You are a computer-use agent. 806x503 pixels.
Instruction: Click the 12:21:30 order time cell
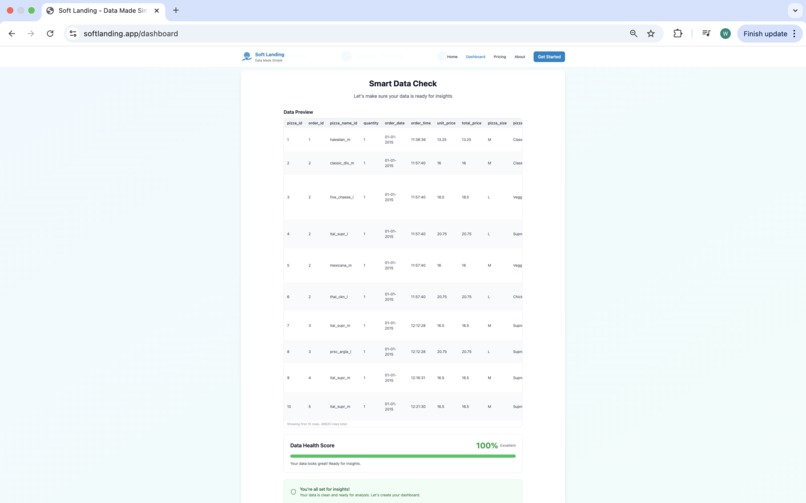point(418,407)
